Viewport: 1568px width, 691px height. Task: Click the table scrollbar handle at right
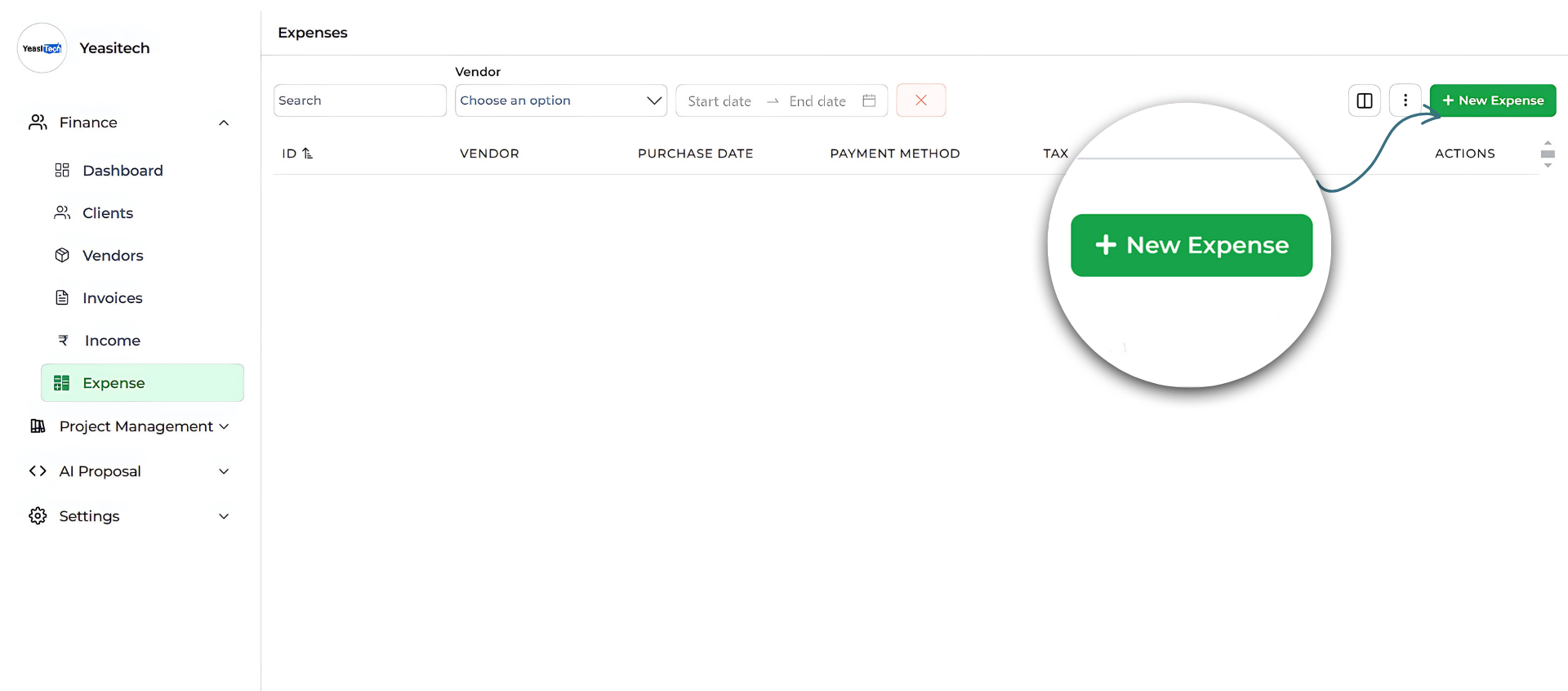click(1548, 154)
